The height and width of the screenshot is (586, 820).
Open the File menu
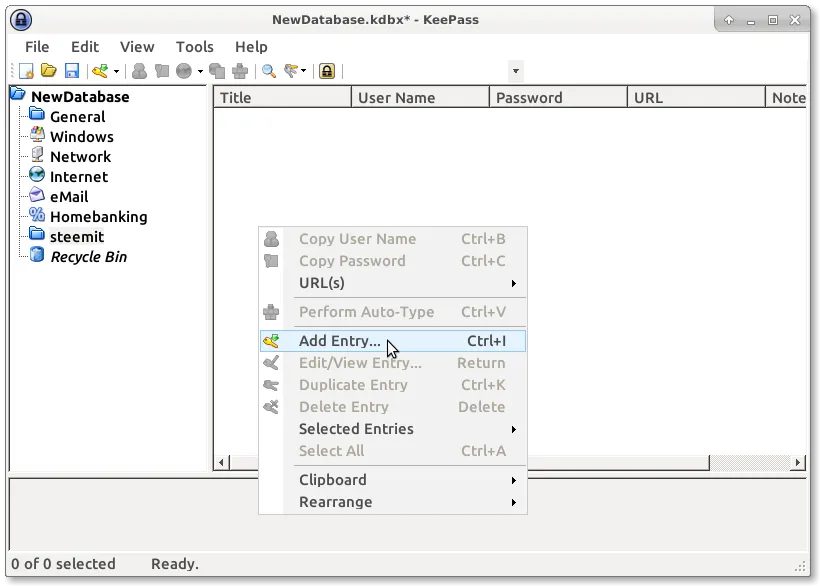[37, 47]
